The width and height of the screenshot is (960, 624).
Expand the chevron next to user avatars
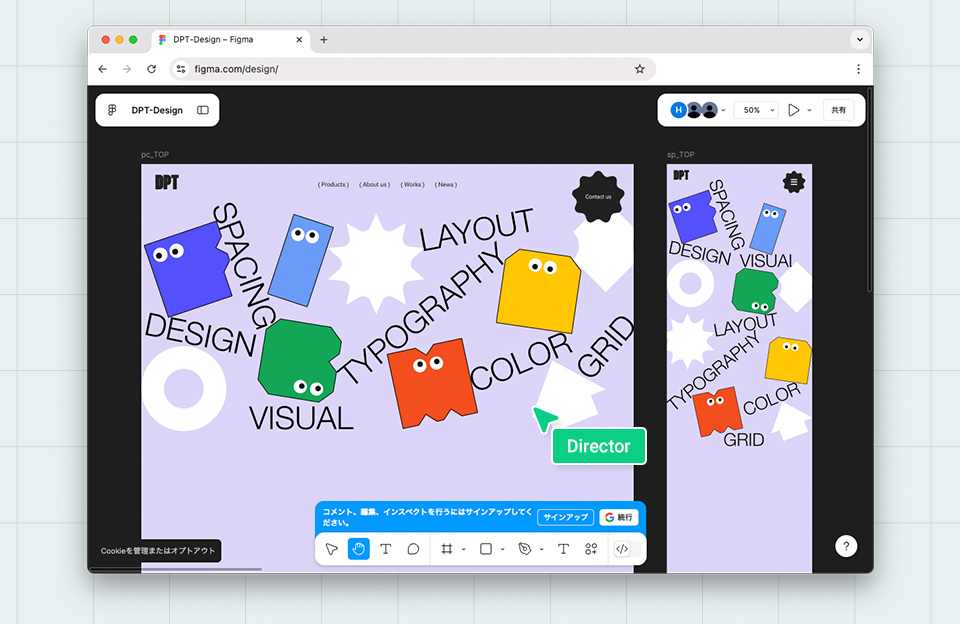click(723, 110)
